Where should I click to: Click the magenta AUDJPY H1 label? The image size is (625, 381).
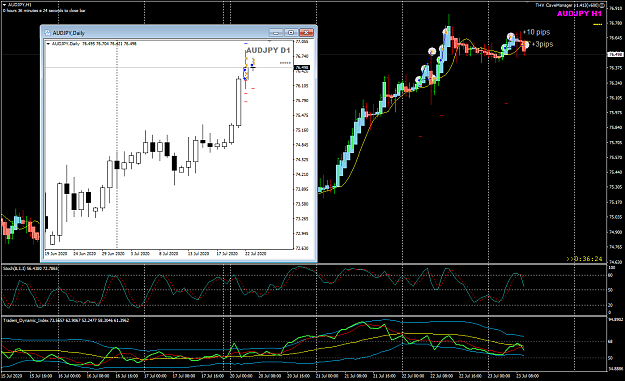pyautogui.click(x=579, y=14)
